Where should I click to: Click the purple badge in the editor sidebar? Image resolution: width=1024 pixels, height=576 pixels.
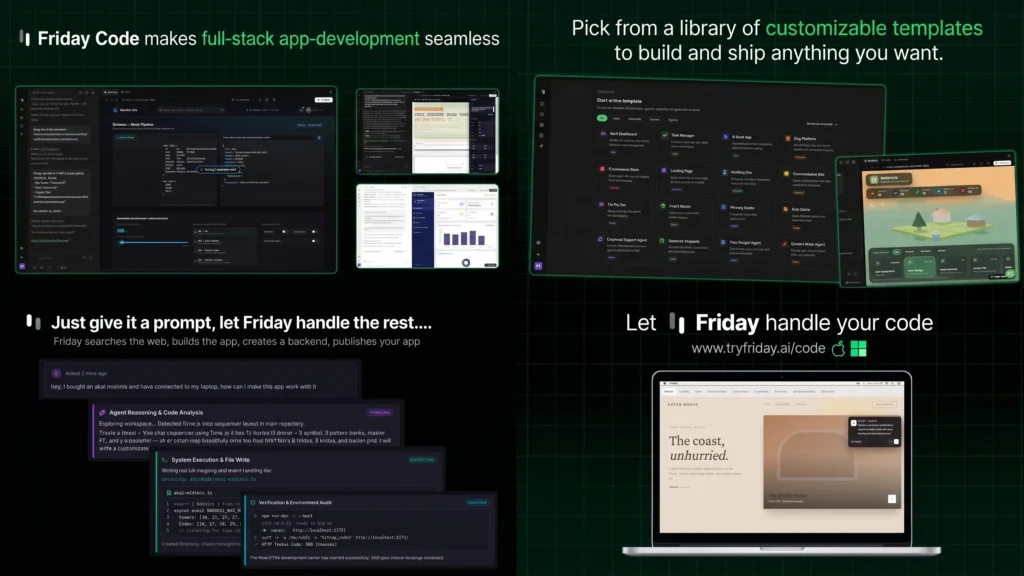[x=22, y=266]
